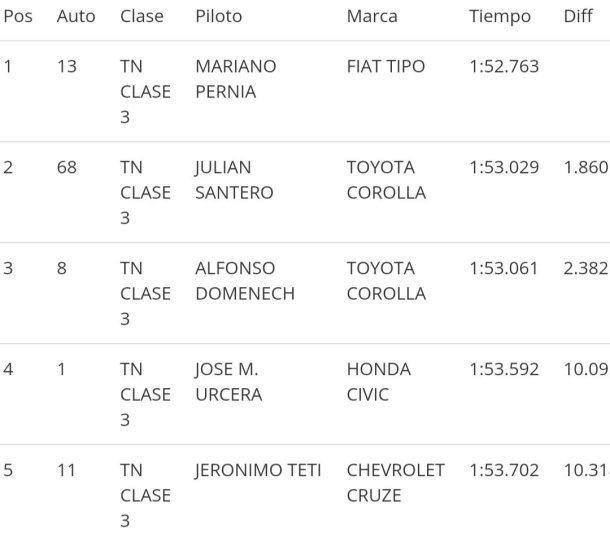The width and height of the screenshot is (610, 538).
Task: Select pilot name MARIANO PERNIA
Action: pyautogui.click(x=236, y=79)
